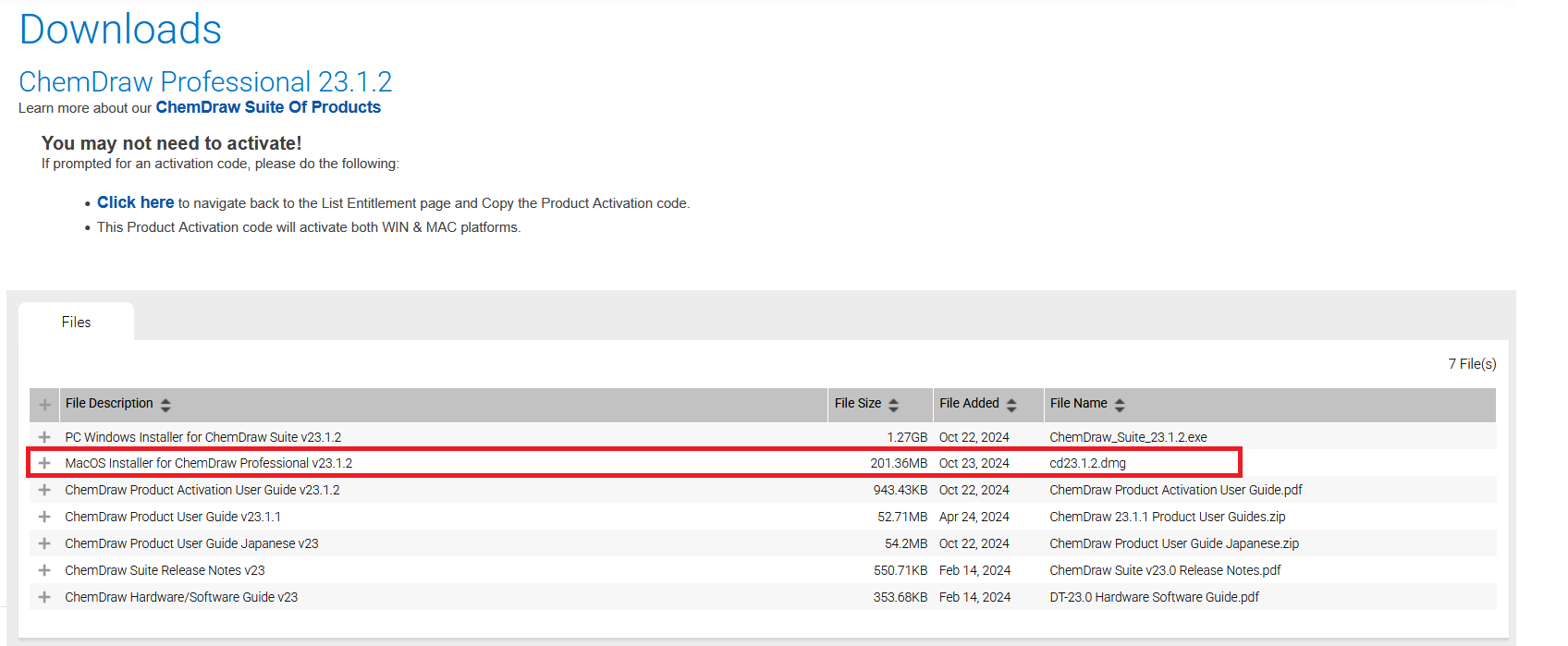Sort by File Size arrows icon
The height and width of the screenshot is (646, 1568).
pyautogui.click(x=893, y=405)
